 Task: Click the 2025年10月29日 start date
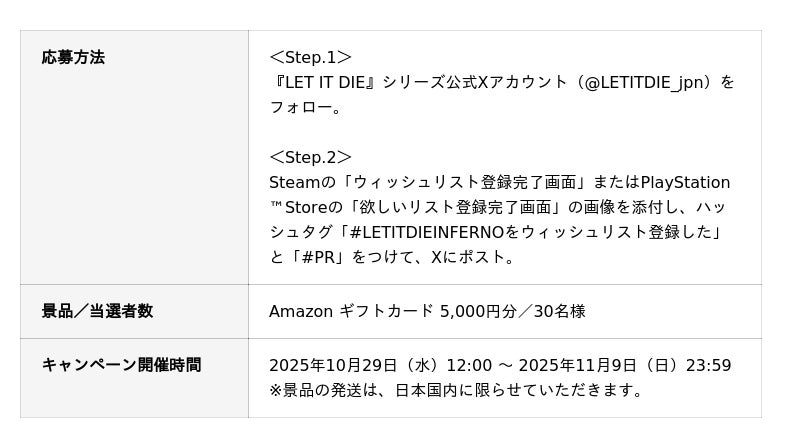333,365
